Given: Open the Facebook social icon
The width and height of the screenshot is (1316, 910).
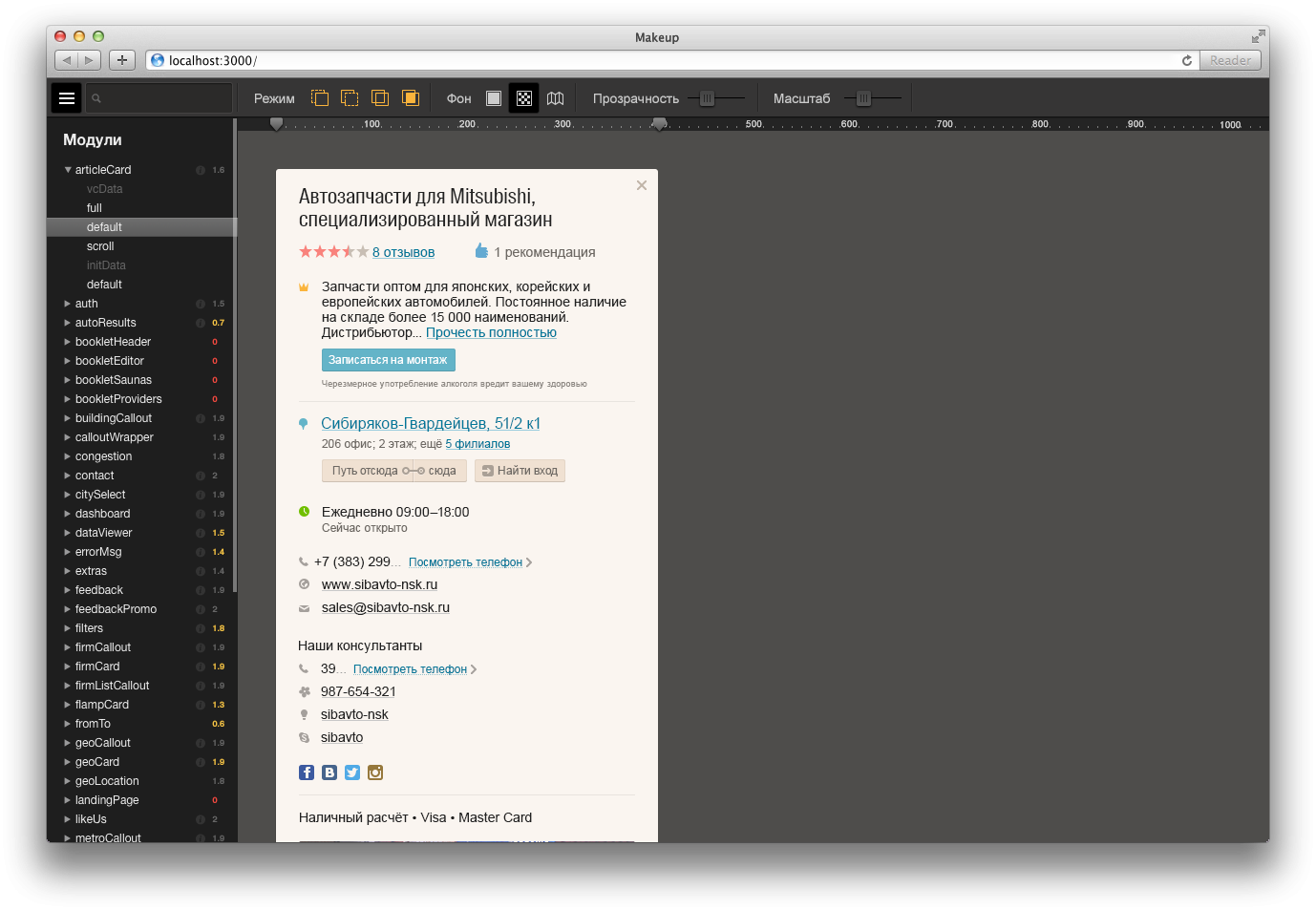Looking at the screenshot, I should (x=307, y=772).
